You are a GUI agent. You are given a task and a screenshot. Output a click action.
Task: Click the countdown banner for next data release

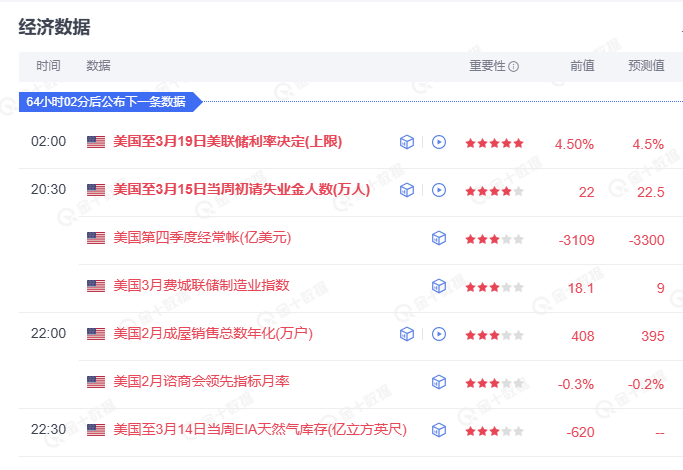tap(108, 101)
